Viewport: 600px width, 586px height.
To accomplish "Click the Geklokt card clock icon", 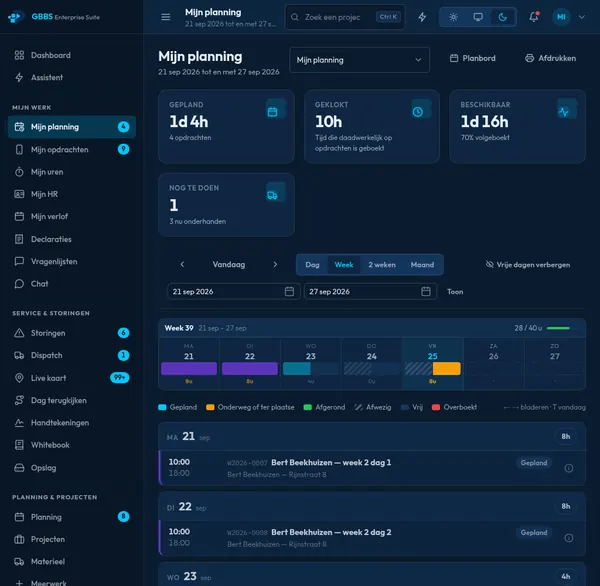I will tap(418, 112).
